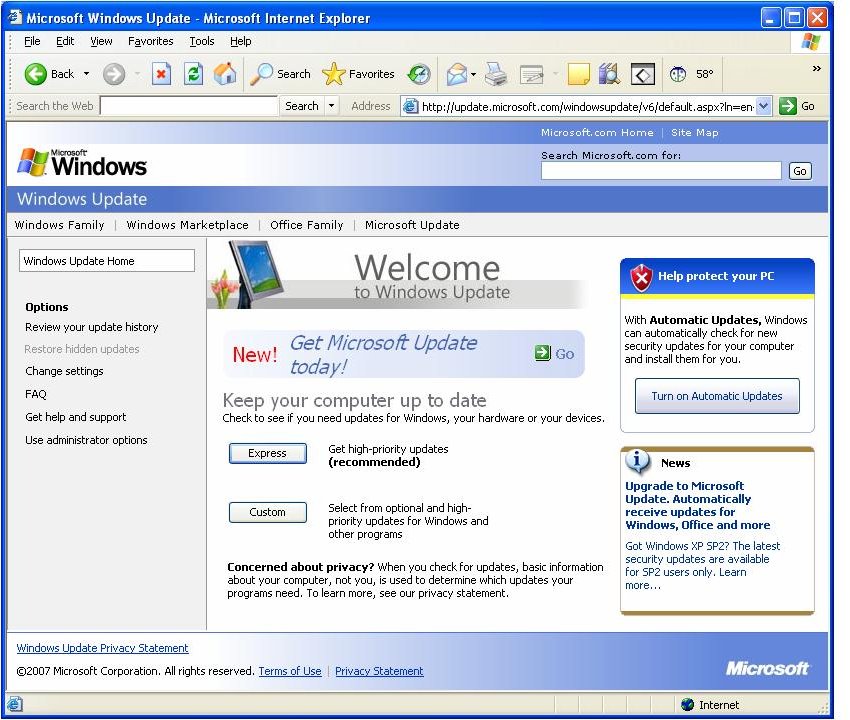Viewport: 850px width, 720px height.
Task: Open the Edit menu
Action: click(65, 41)
